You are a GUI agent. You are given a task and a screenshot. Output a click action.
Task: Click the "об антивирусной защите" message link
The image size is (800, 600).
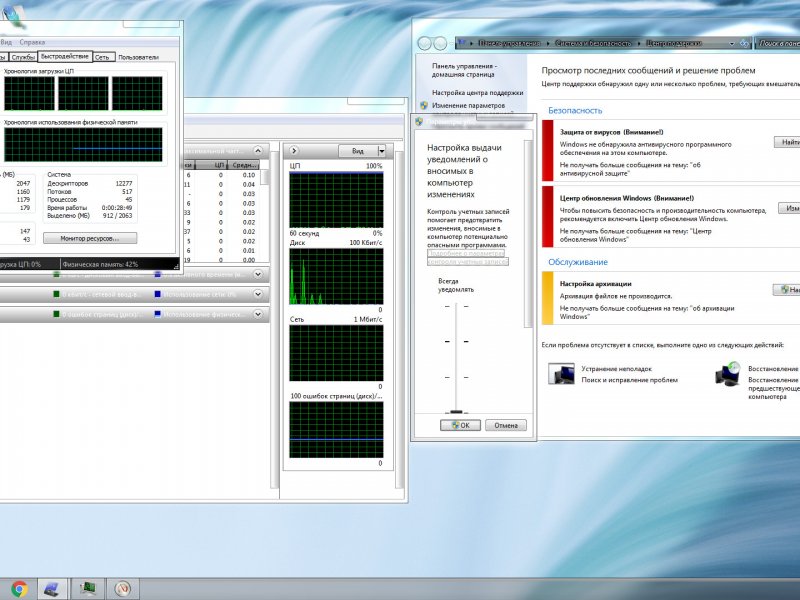click(x=630, y=169)
